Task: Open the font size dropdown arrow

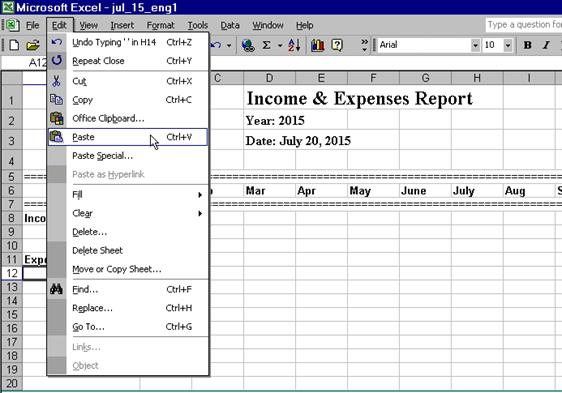Action: click(x=508, y=45)
